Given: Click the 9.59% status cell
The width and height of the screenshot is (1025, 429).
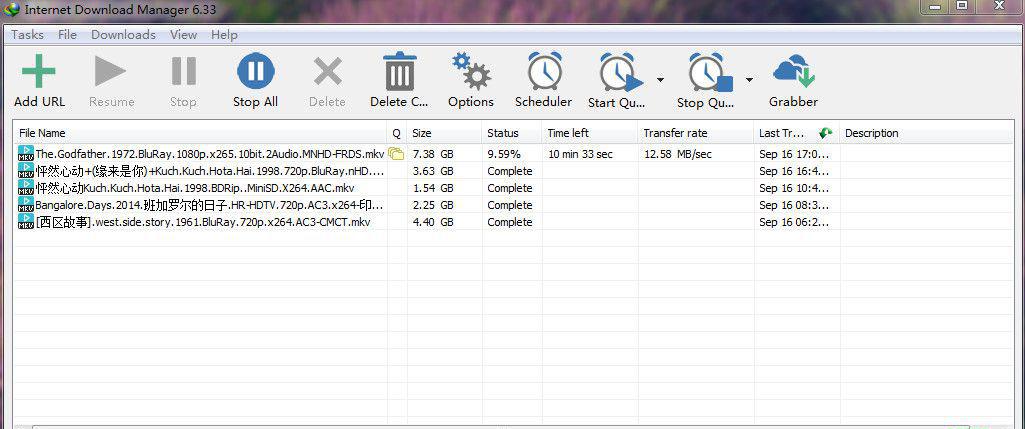Looking at the screenshot, I should [x=504, y=154].
